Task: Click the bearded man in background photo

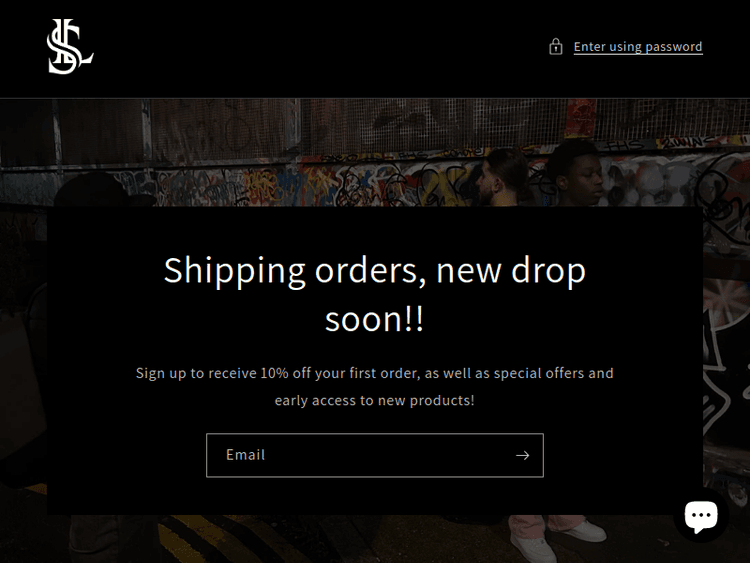Action: (x=499, y=178)
